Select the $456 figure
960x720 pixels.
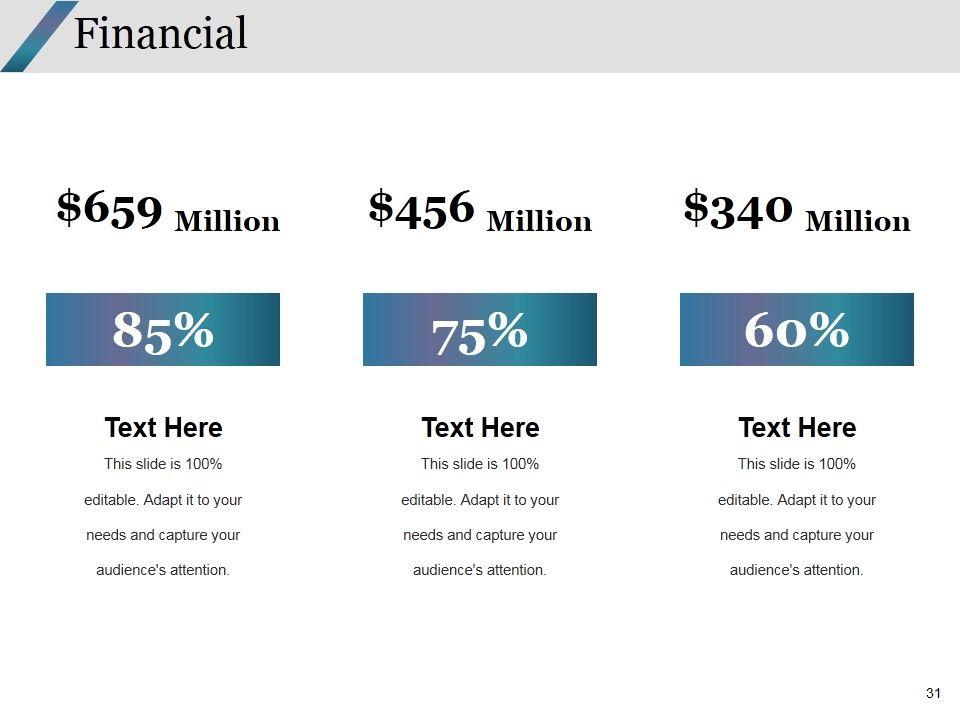click(421, 208)
